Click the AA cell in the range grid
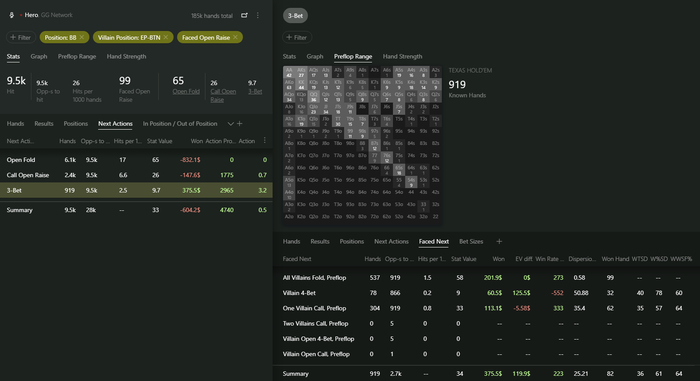This screenshot has height=381, width=700. coord(289,72)
